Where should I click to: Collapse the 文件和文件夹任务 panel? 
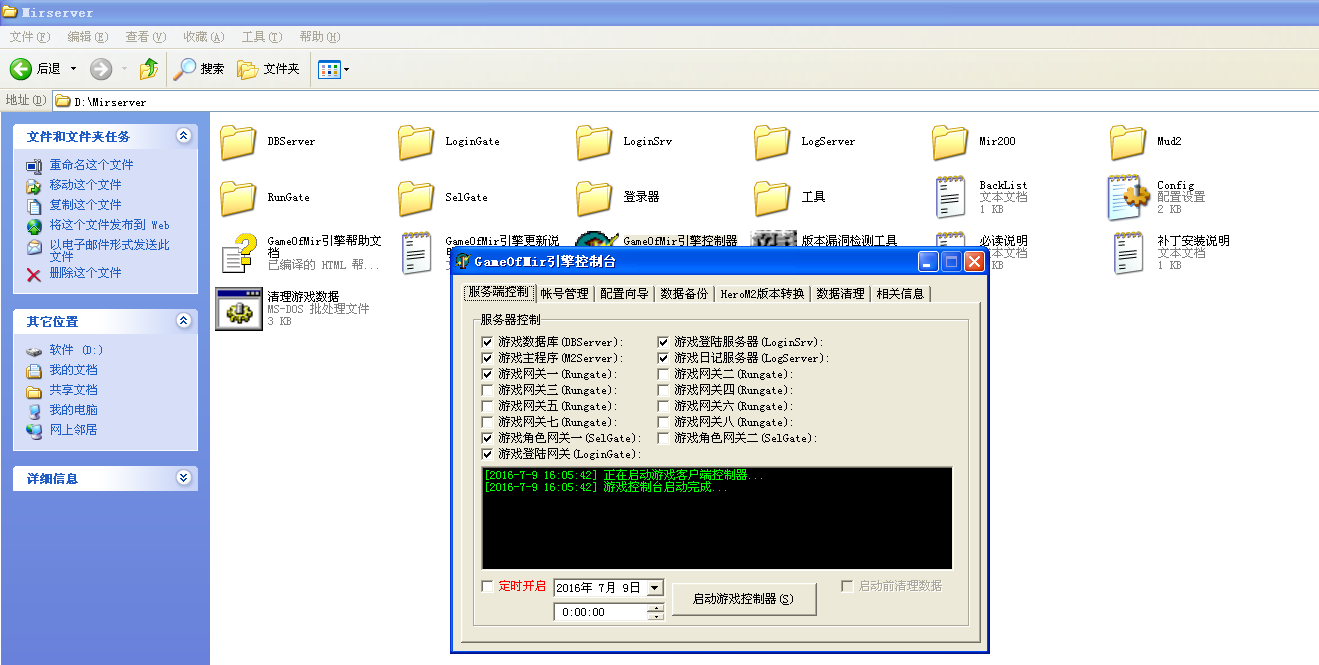(183, 136)
